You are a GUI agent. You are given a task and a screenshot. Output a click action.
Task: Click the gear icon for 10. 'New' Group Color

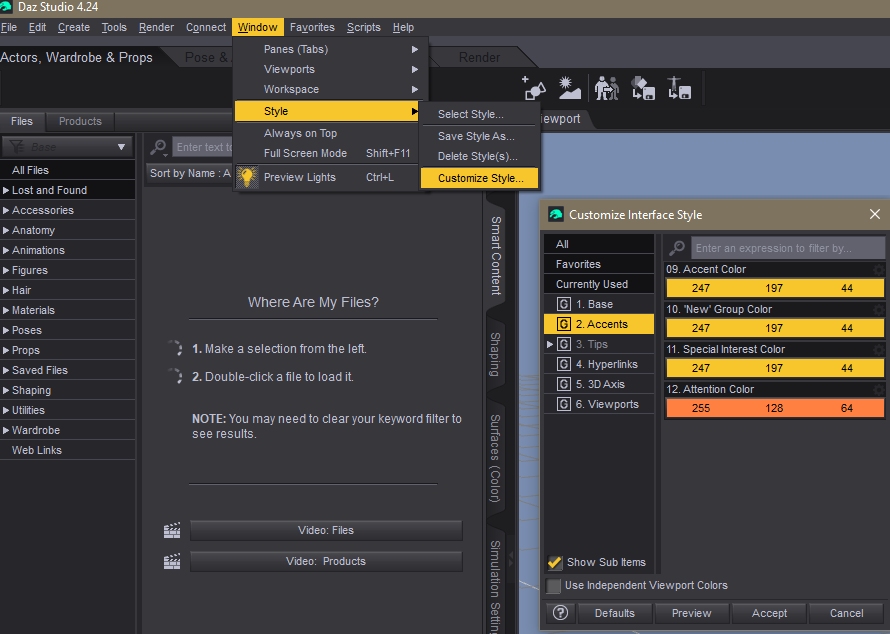pos(878,309)
